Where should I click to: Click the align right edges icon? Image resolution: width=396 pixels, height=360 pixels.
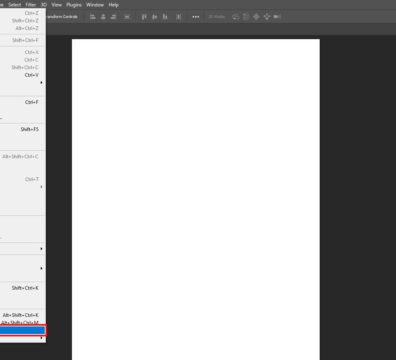pos(113,17)
